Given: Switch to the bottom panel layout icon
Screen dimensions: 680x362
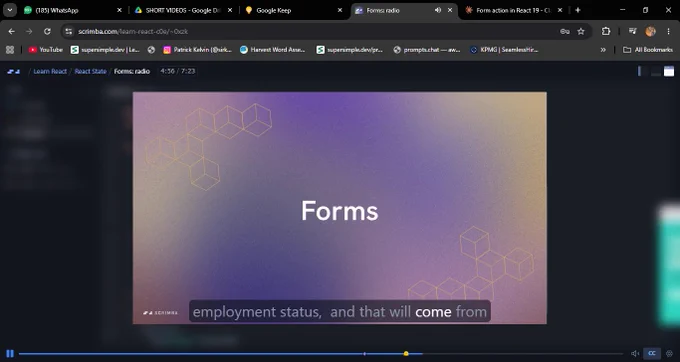Looking at the screenshot, I should point(656,71).
